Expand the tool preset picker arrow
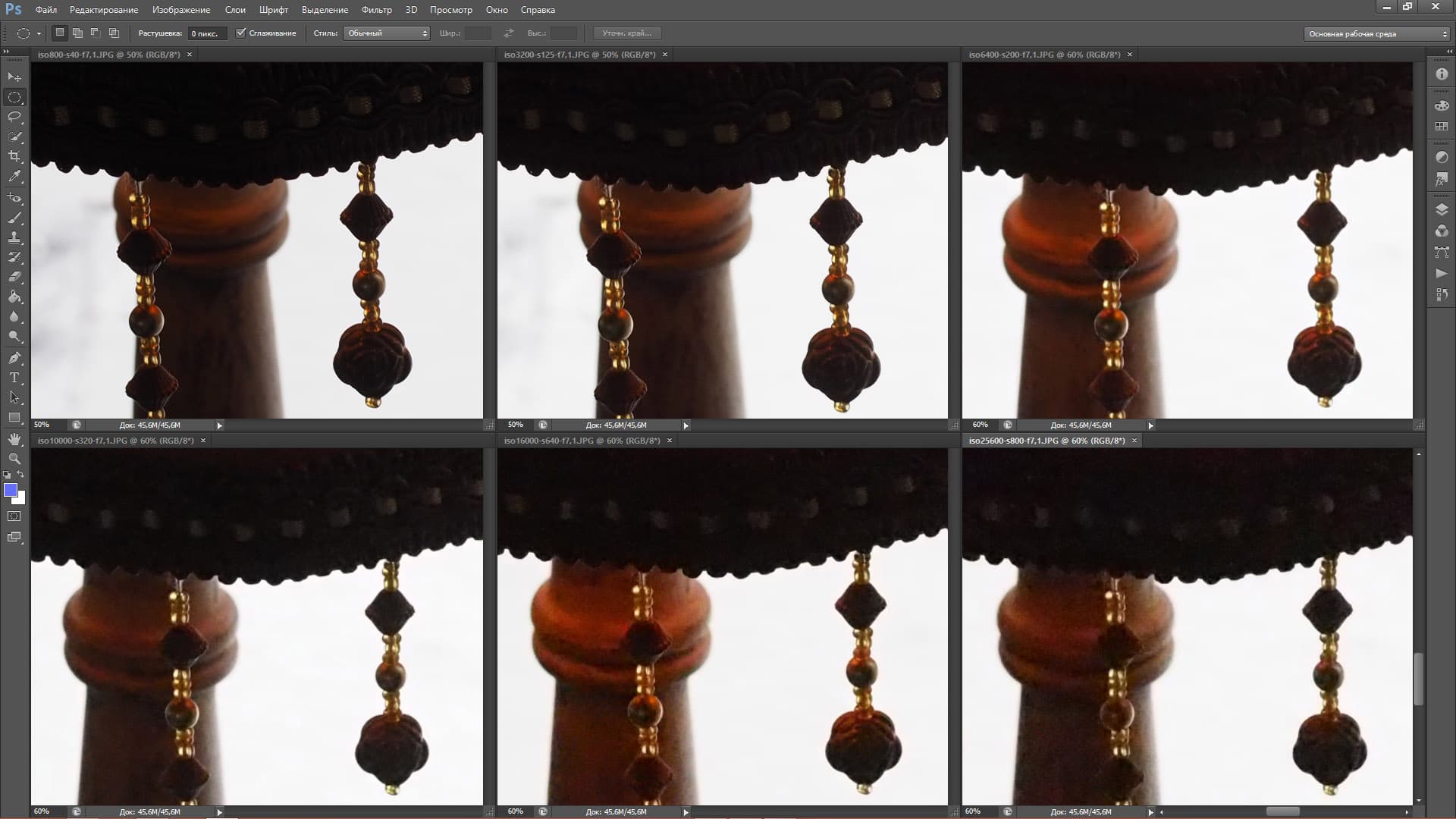Image resolution: width=1456 pixels, height=819 pixels. [x=39, y=33]
